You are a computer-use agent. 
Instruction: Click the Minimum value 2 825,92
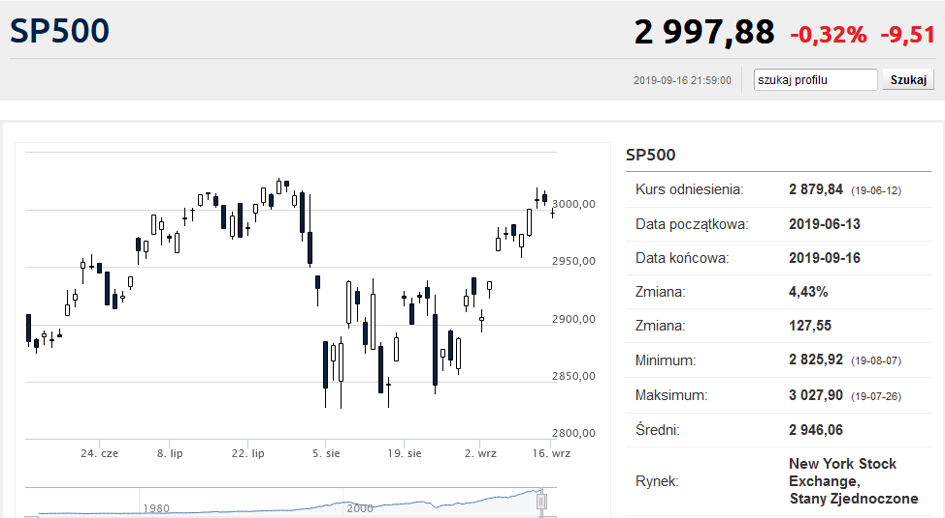pos(815,360)
